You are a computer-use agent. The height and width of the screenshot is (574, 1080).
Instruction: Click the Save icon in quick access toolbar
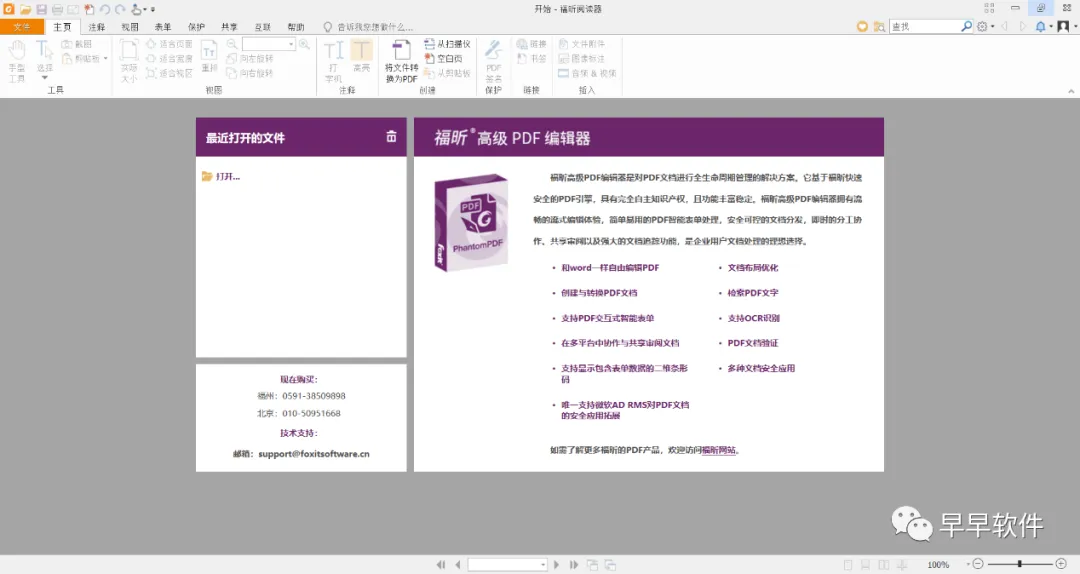(41, 10)
